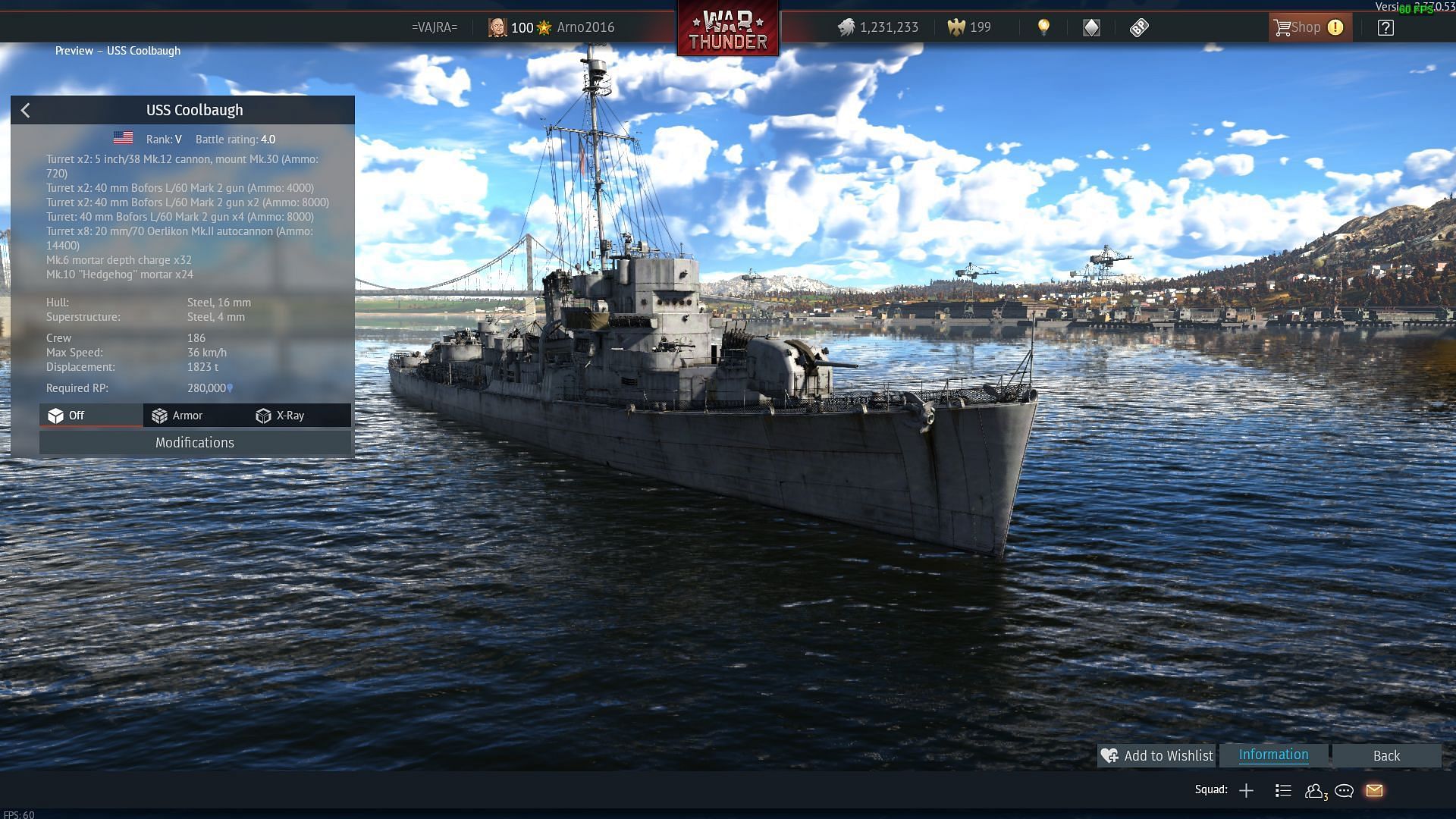Click the 1,231,233 Silver Lions amount

pos(889,28)
